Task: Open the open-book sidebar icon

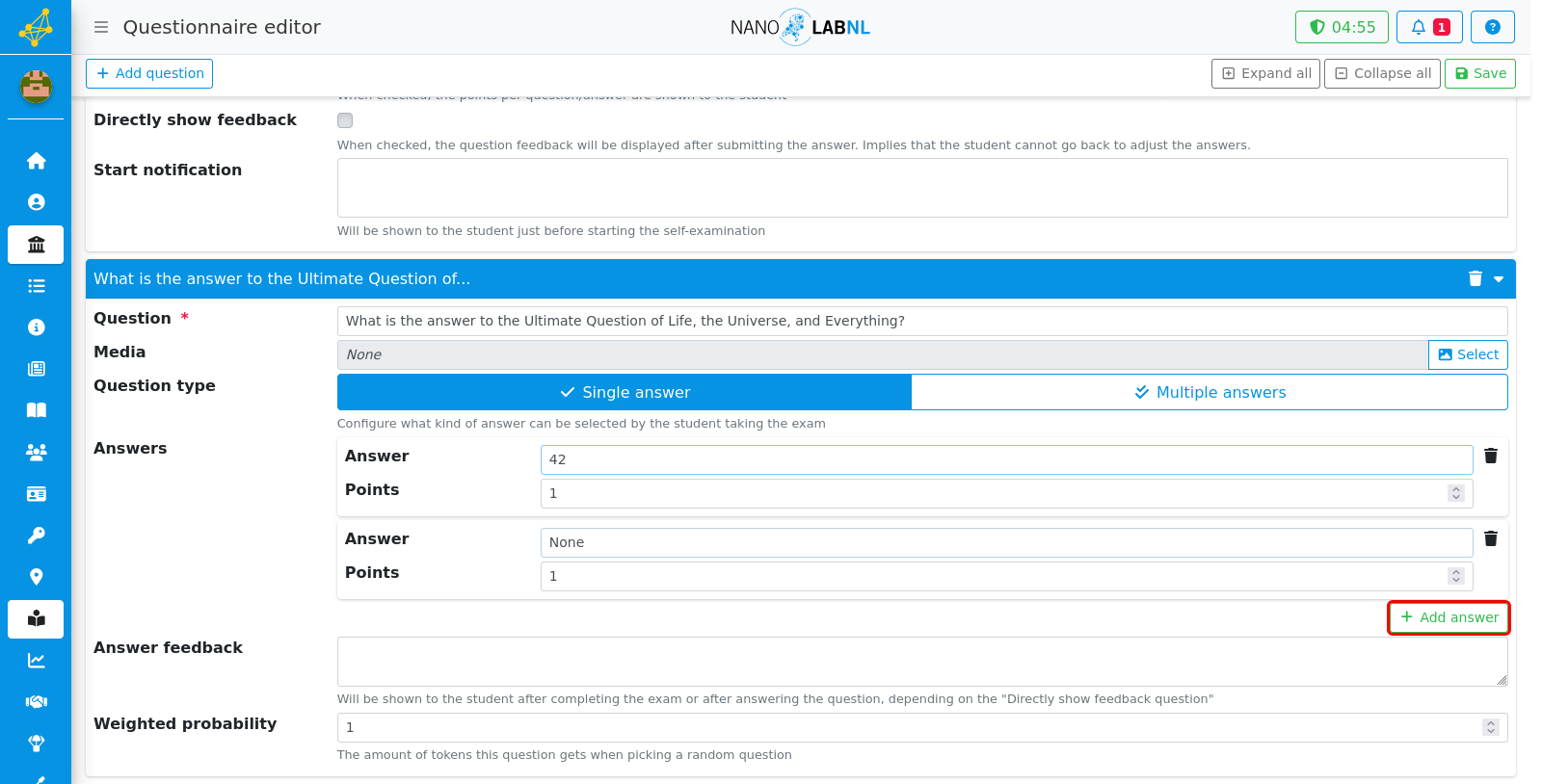Action: (x=36, y=410)
